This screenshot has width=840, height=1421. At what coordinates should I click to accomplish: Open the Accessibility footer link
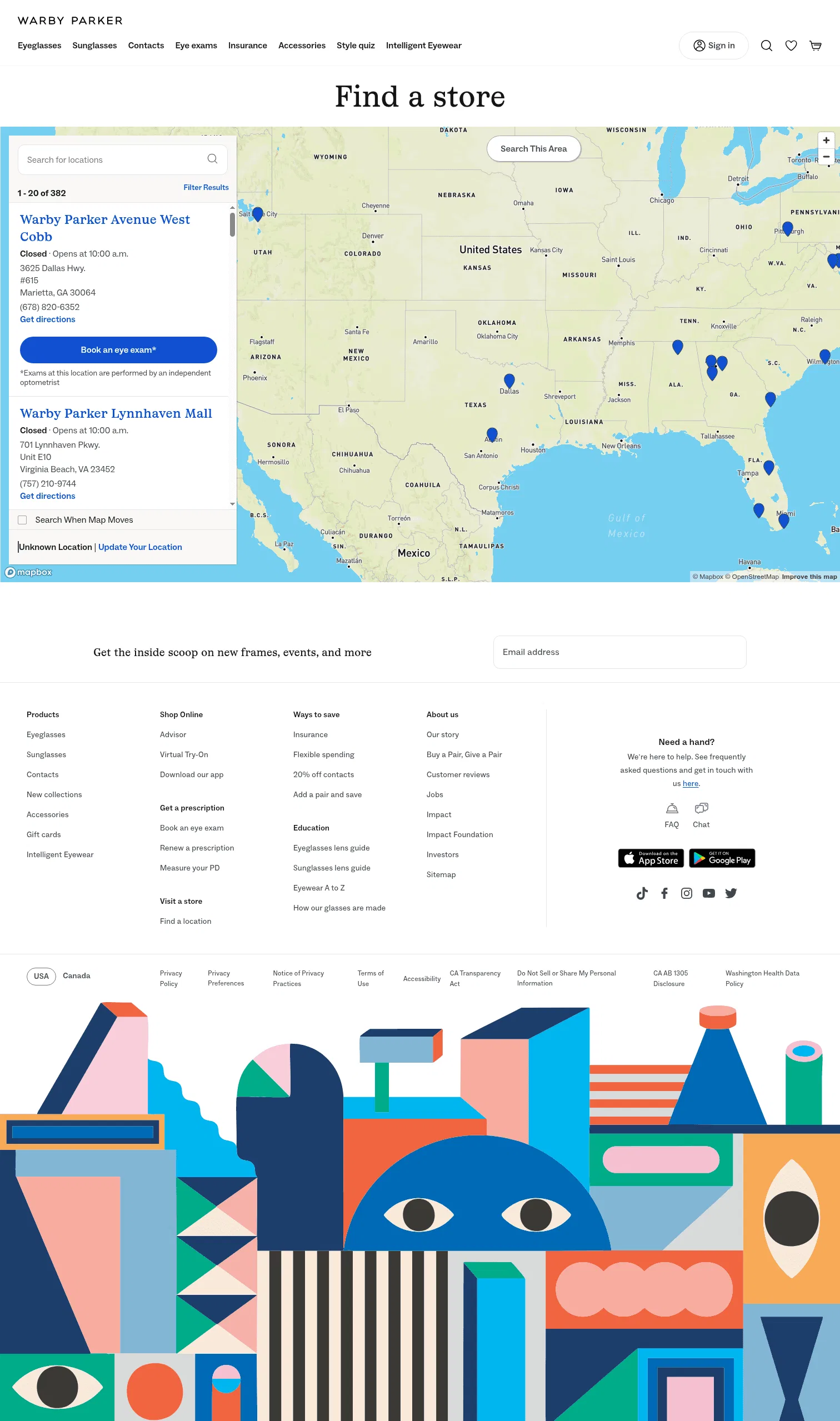point(422,979)
